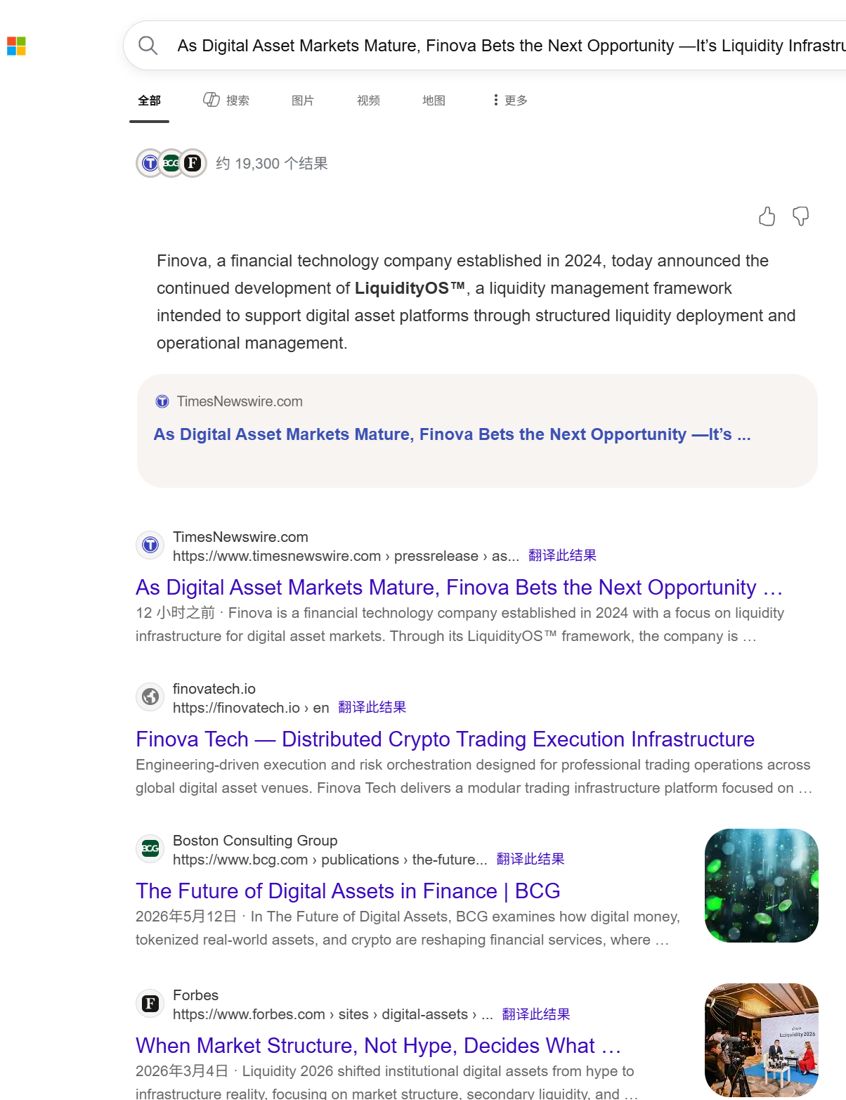This screenshot has height=1100, width=846.
Task: Click the small TimesNewswire icon in answer card
Action: point(162,401)
